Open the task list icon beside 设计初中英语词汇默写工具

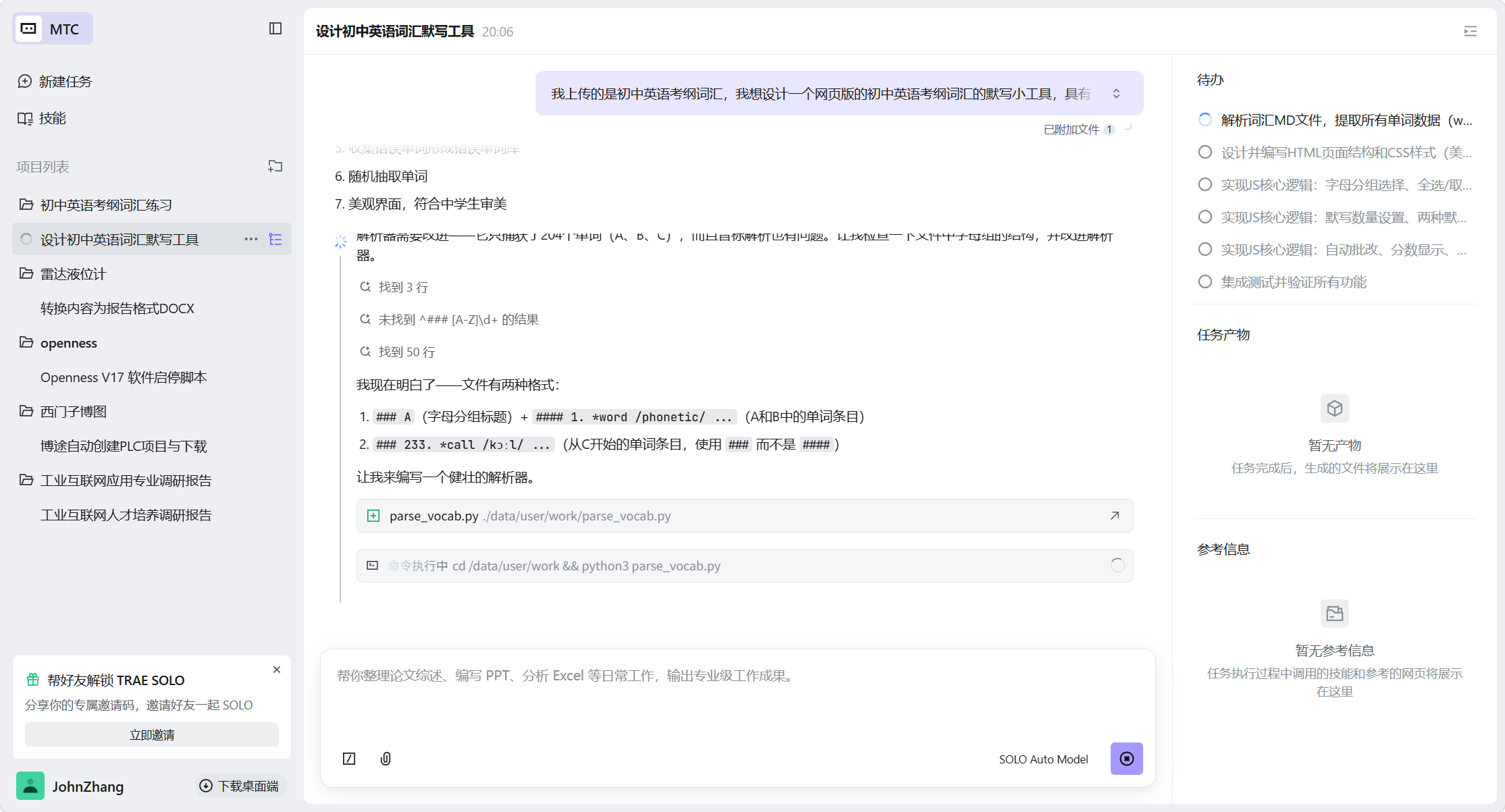click(x=275, y=240)
